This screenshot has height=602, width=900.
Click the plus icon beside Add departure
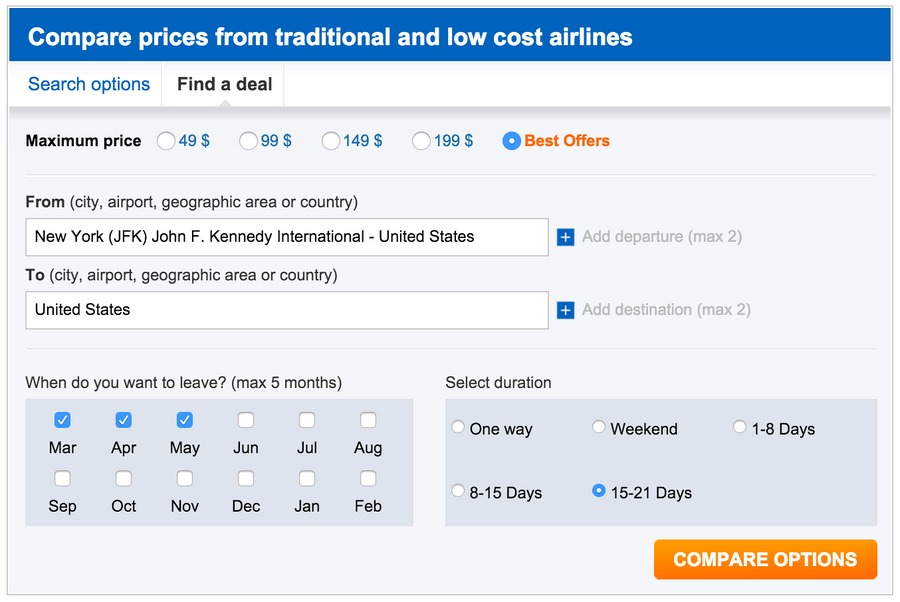tap(565, 237)
